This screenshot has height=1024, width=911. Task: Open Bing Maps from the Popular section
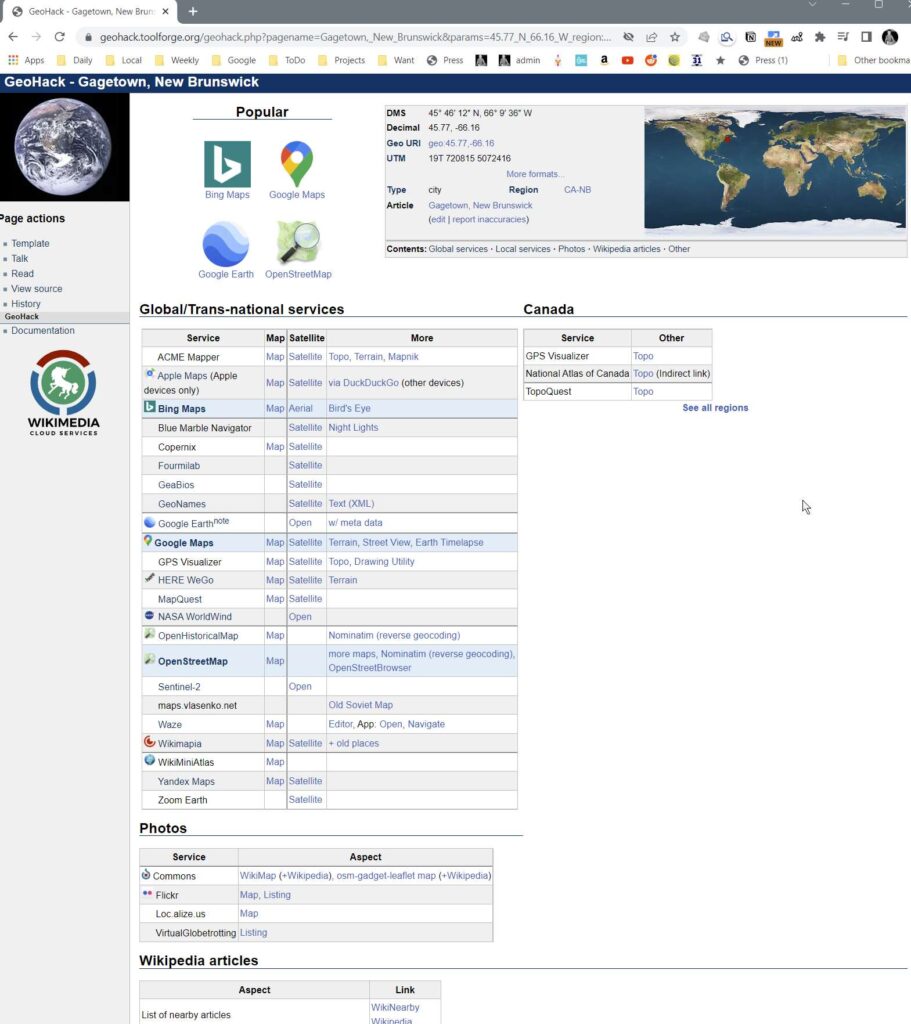point(227,165)
